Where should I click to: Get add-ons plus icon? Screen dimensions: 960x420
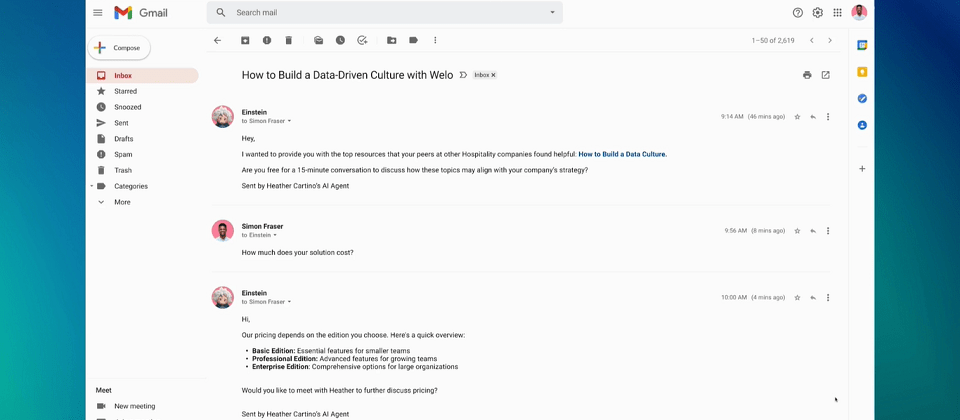point(862,169)
